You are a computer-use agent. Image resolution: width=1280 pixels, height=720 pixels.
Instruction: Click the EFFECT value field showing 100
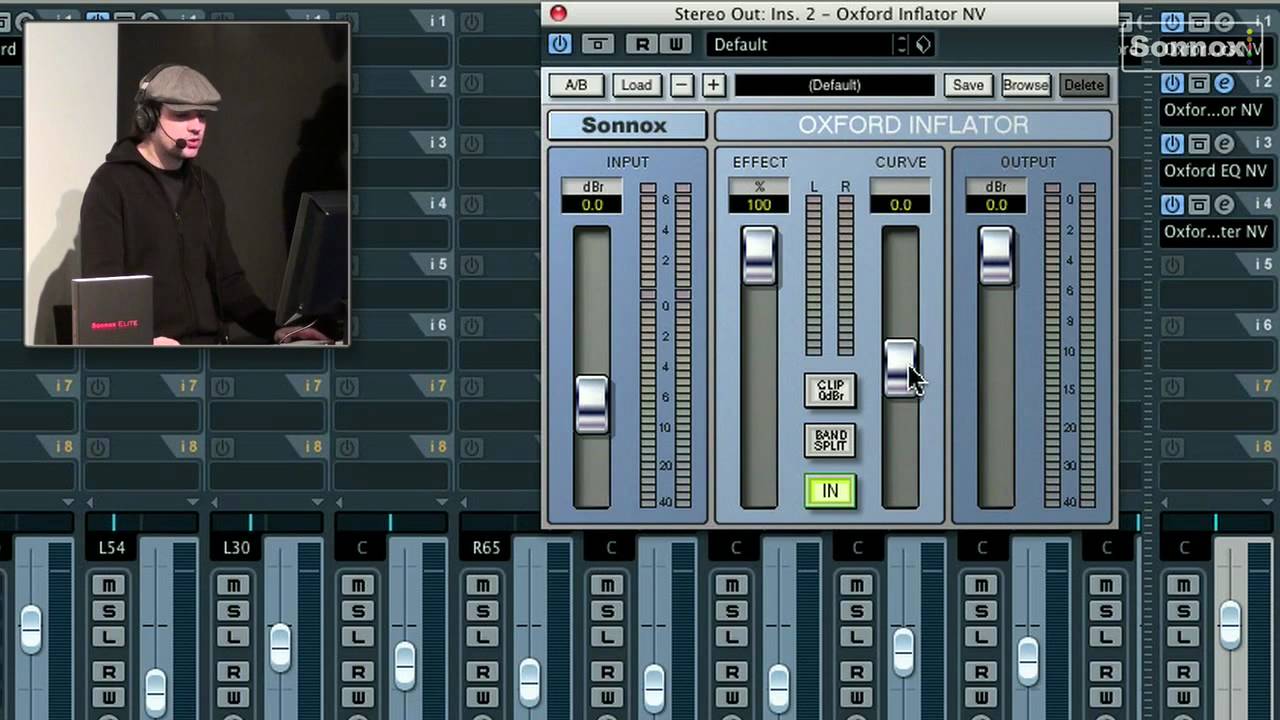[759, 205]
